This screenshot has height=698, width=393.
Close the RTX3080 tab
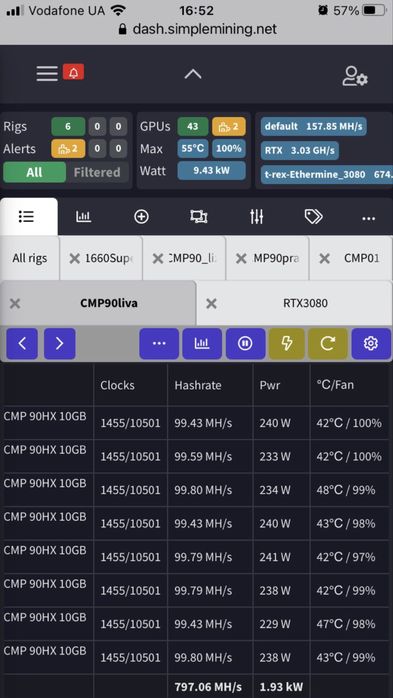click(211, 304)
